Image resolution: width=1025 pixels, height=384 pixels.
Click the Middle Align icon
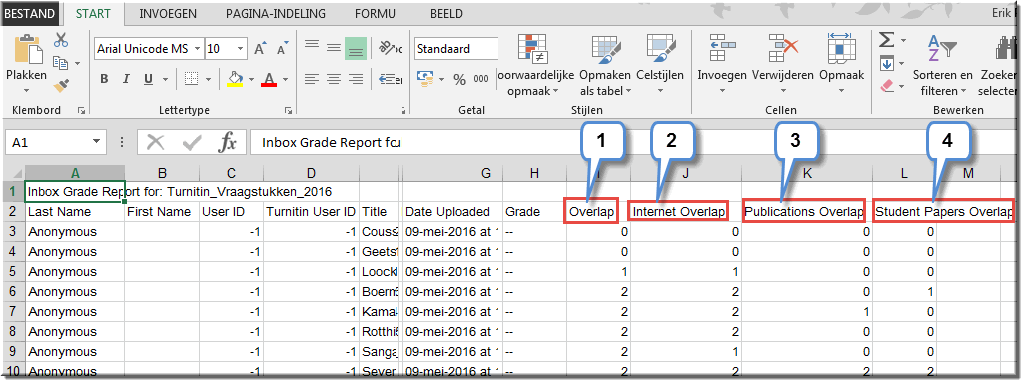334,47
